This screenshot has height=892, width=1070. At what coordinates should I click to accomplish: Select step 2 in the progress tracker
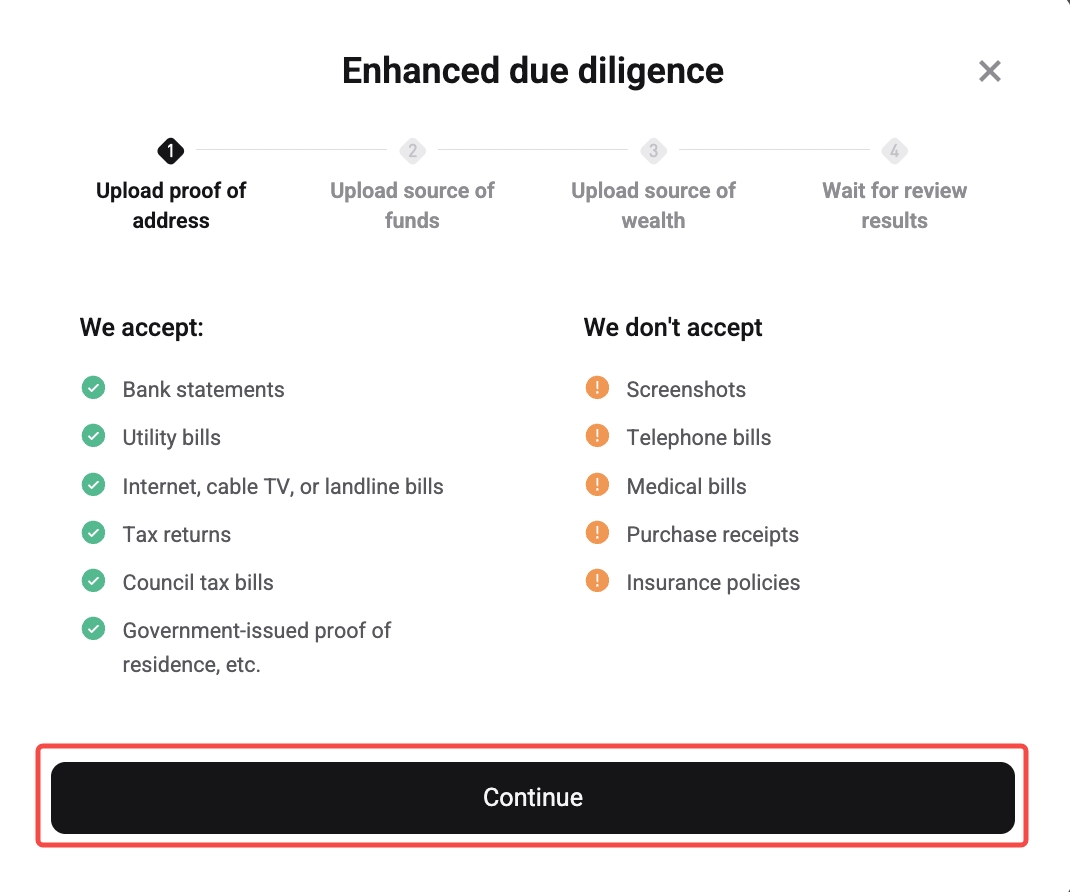[412, 151]
